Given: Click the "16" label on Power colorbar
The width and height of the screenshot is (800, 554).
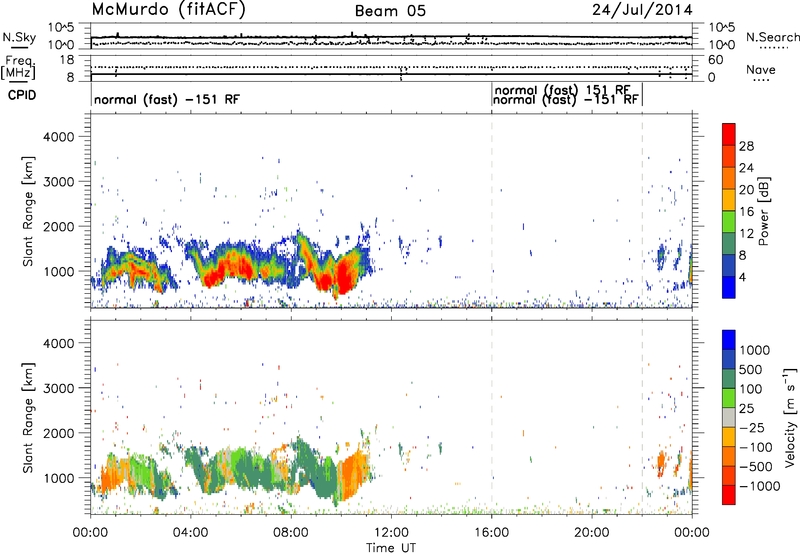Looking at the screenshot, I should point(746,212).
